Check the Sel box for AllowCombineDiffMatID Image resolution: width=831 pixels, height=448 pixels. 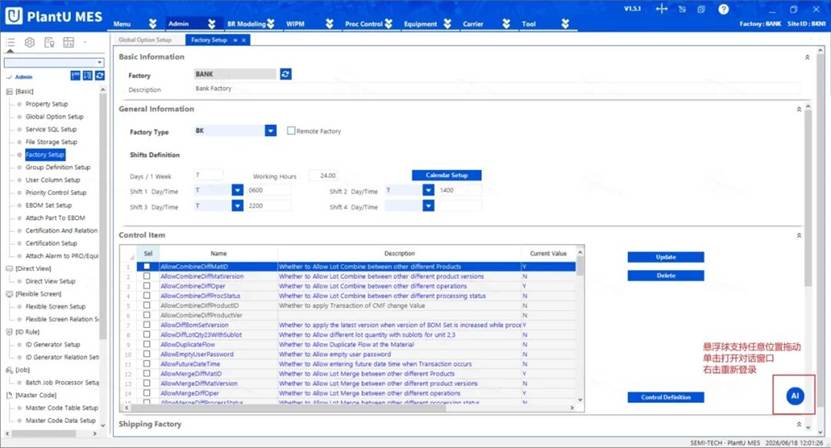click(x=147, y=267)
